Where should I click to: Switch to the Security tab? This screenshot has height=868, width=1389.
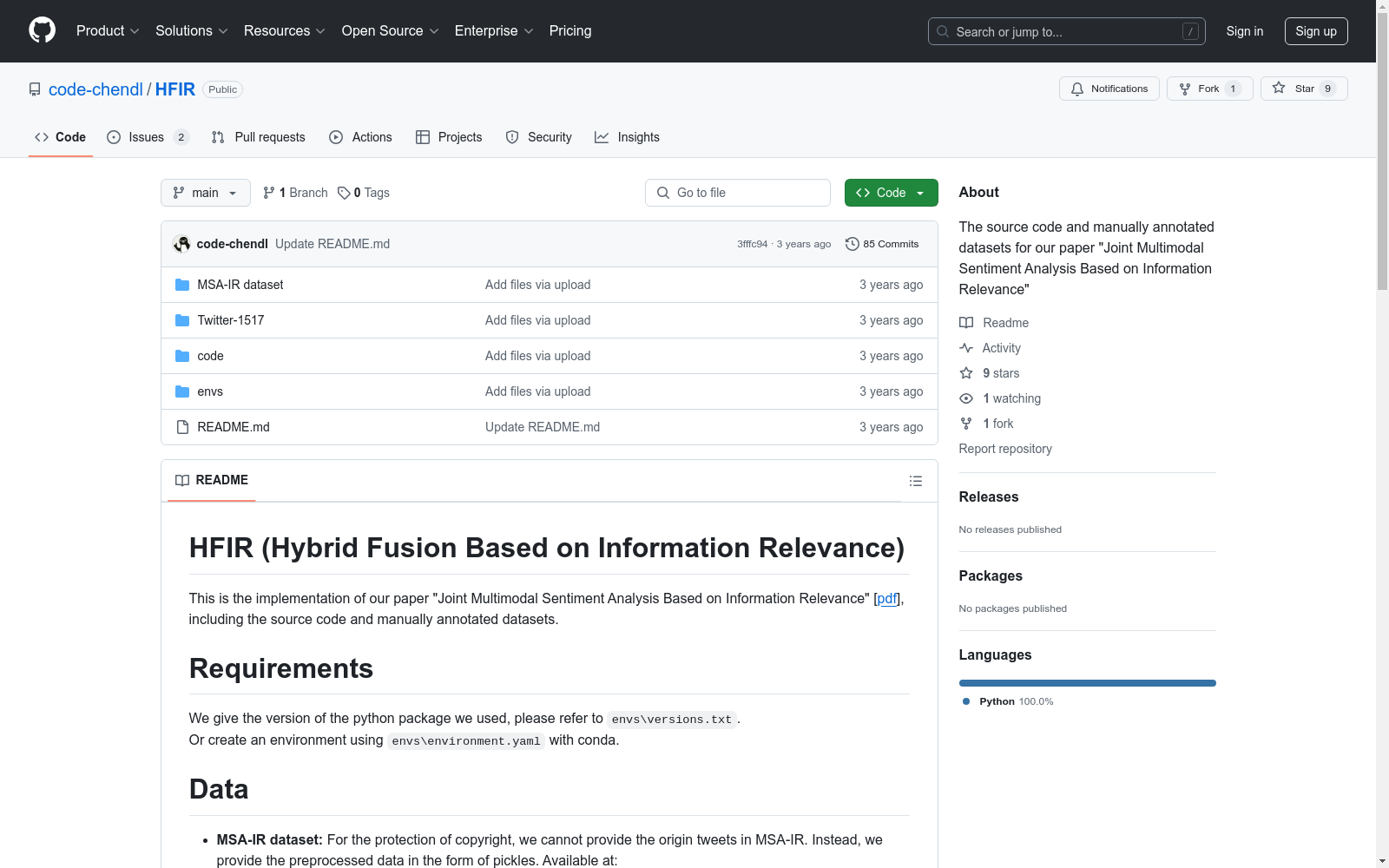(x=538, y=137)
